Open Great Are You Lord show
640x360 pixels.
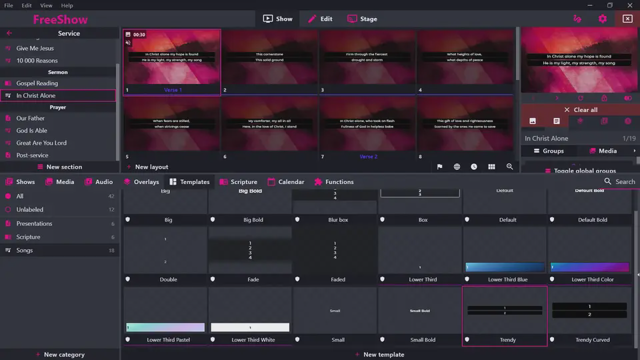(x=58, y=143)
